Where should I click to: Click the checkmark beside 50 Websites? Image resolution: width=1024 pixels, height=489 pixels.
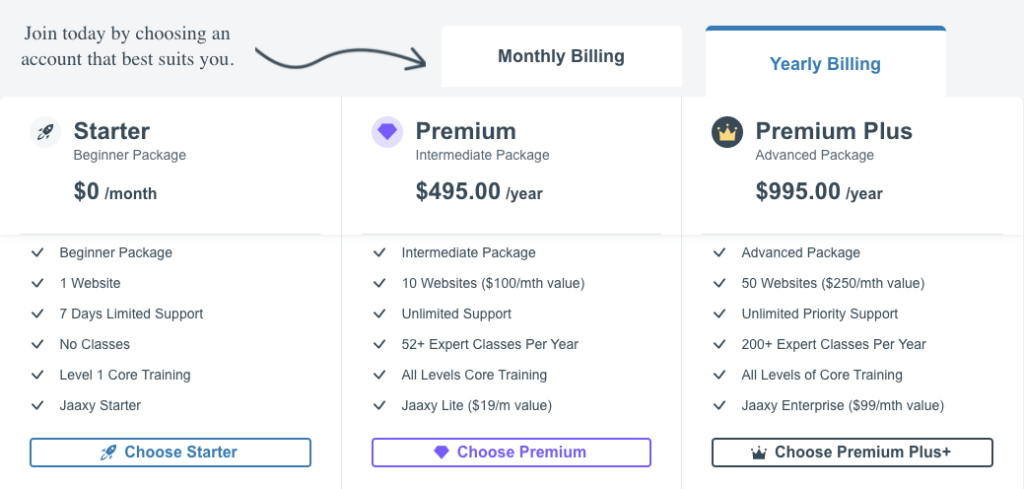[x=720, y=284]
